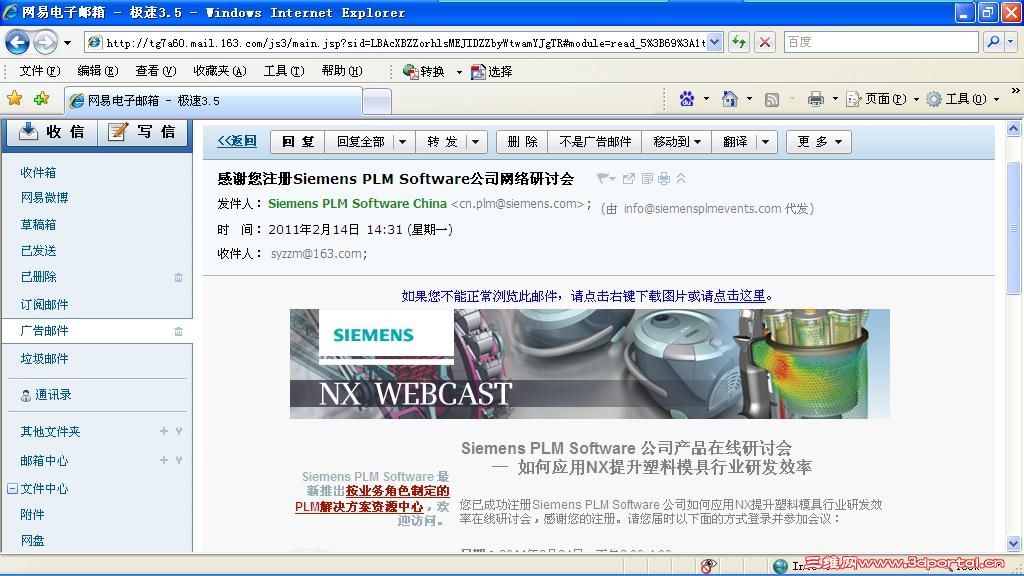Click the 回复 reply button

298,142
